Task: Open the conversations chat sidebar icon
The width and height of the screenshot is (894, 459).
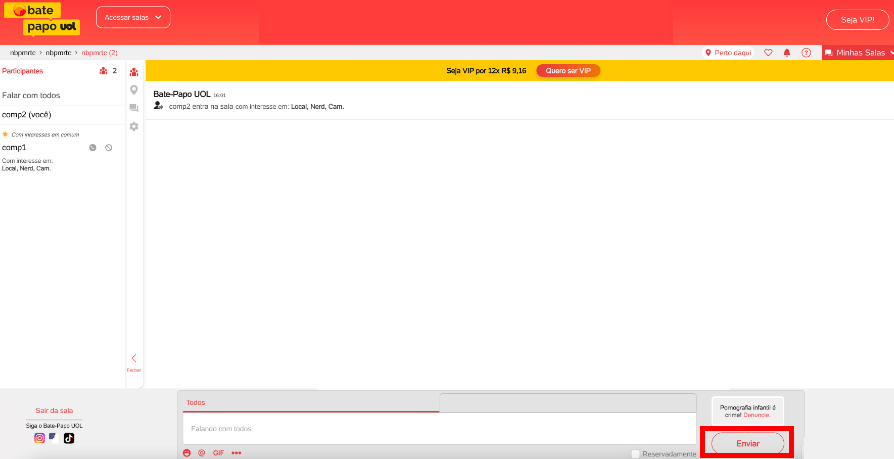Action: (x=134, y=108)
